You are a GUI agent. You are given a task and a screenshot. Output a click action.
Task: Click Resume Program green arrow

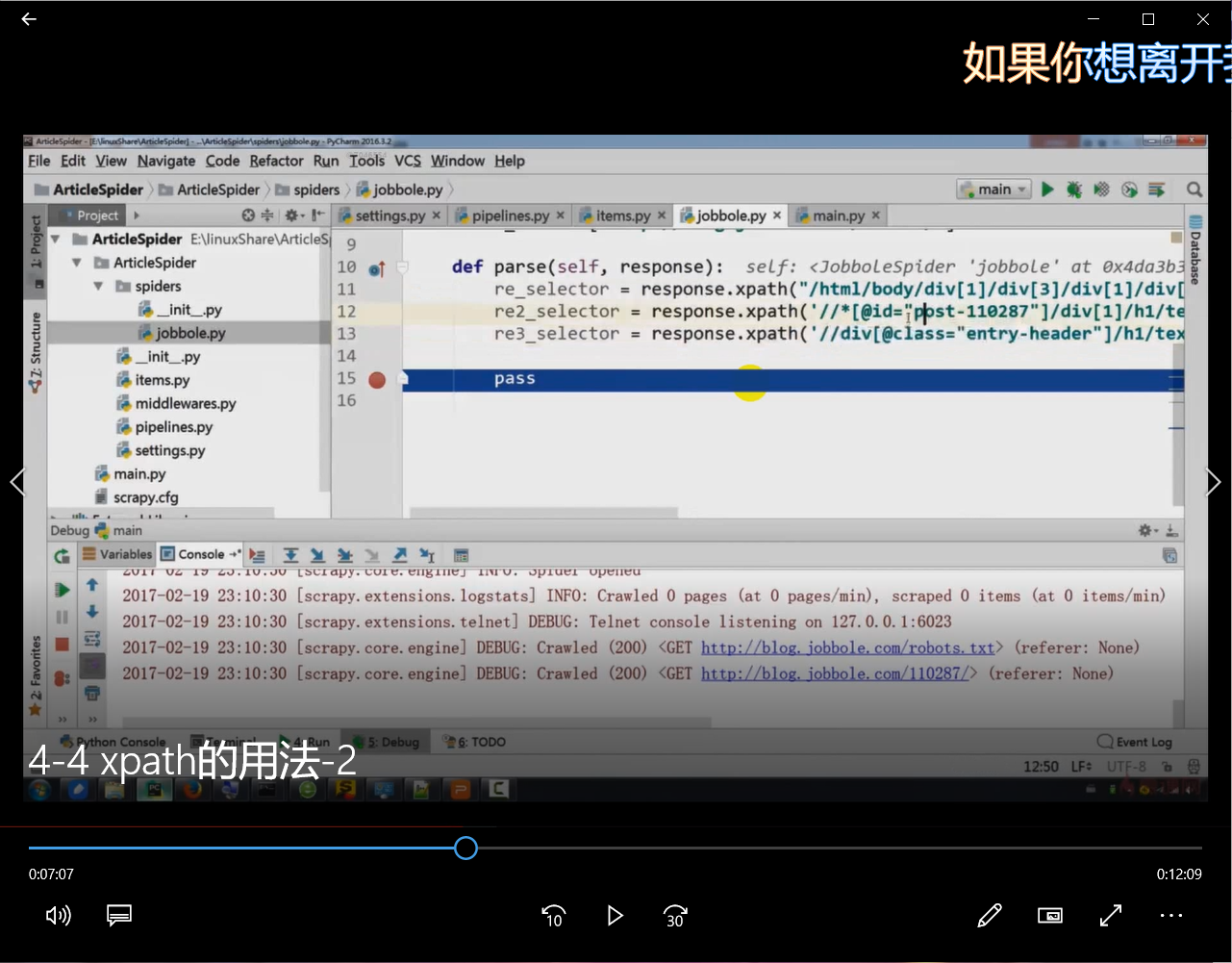63,590
